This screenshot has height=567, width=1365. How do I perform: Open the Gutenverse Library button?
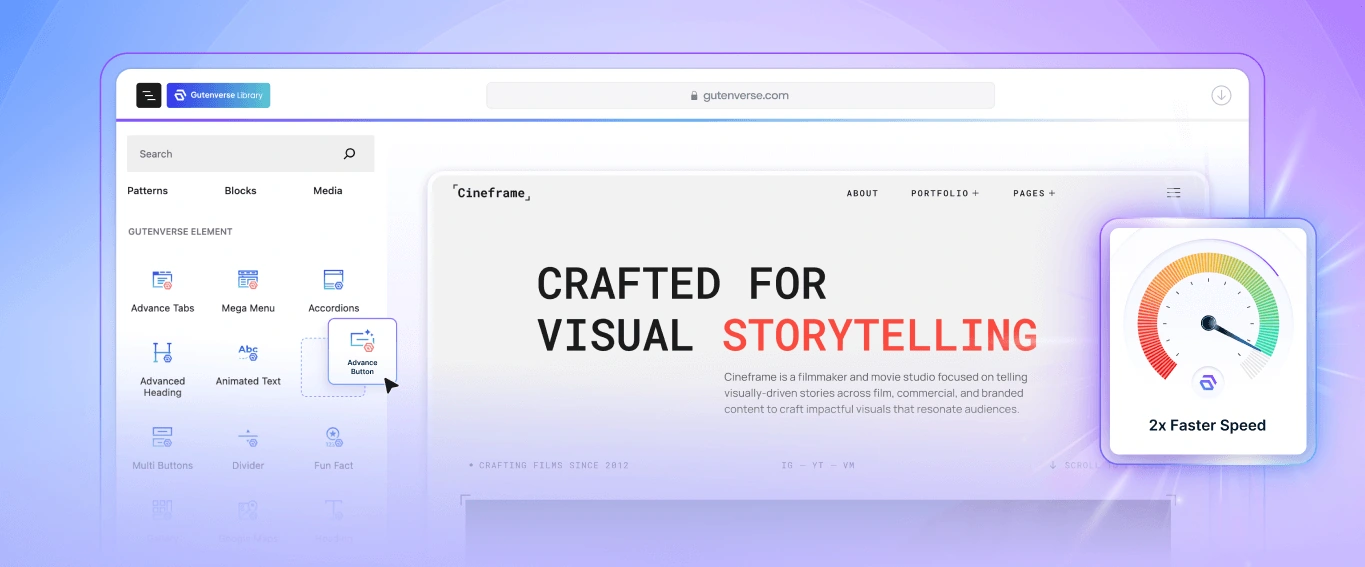point(218,95)
